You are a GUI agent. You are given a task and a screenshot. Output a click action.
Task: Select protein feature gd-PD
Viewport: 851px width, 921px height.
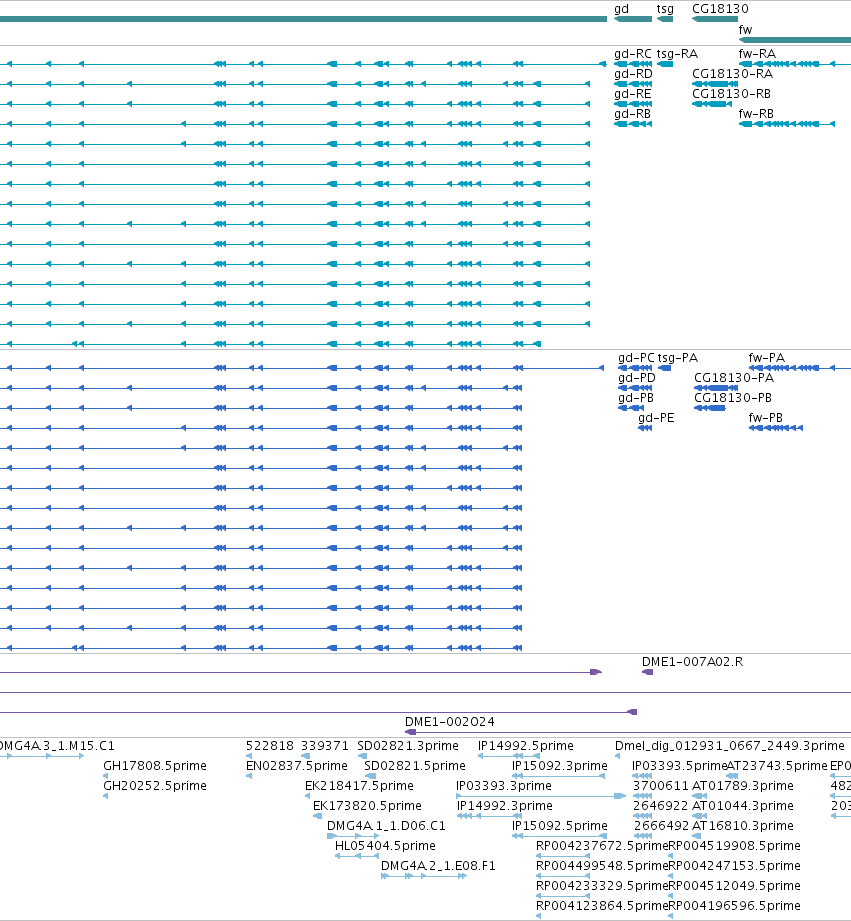coord(637,378)
